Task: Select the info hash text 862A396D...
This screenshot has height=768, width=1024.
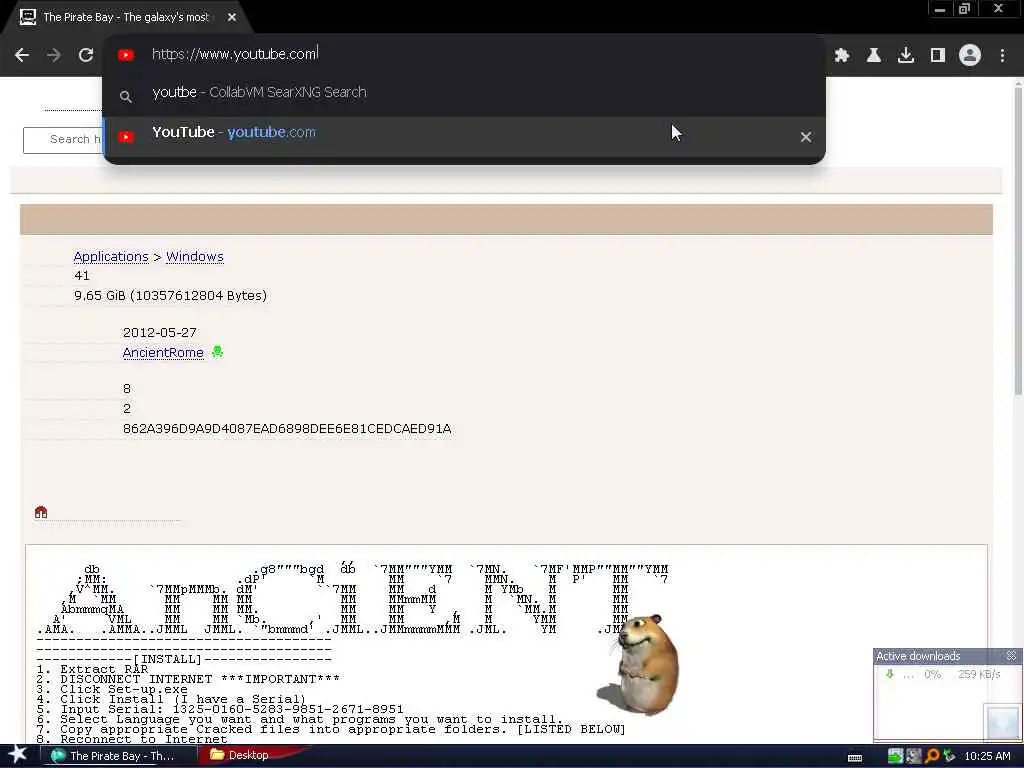Action: pos(287,429)
